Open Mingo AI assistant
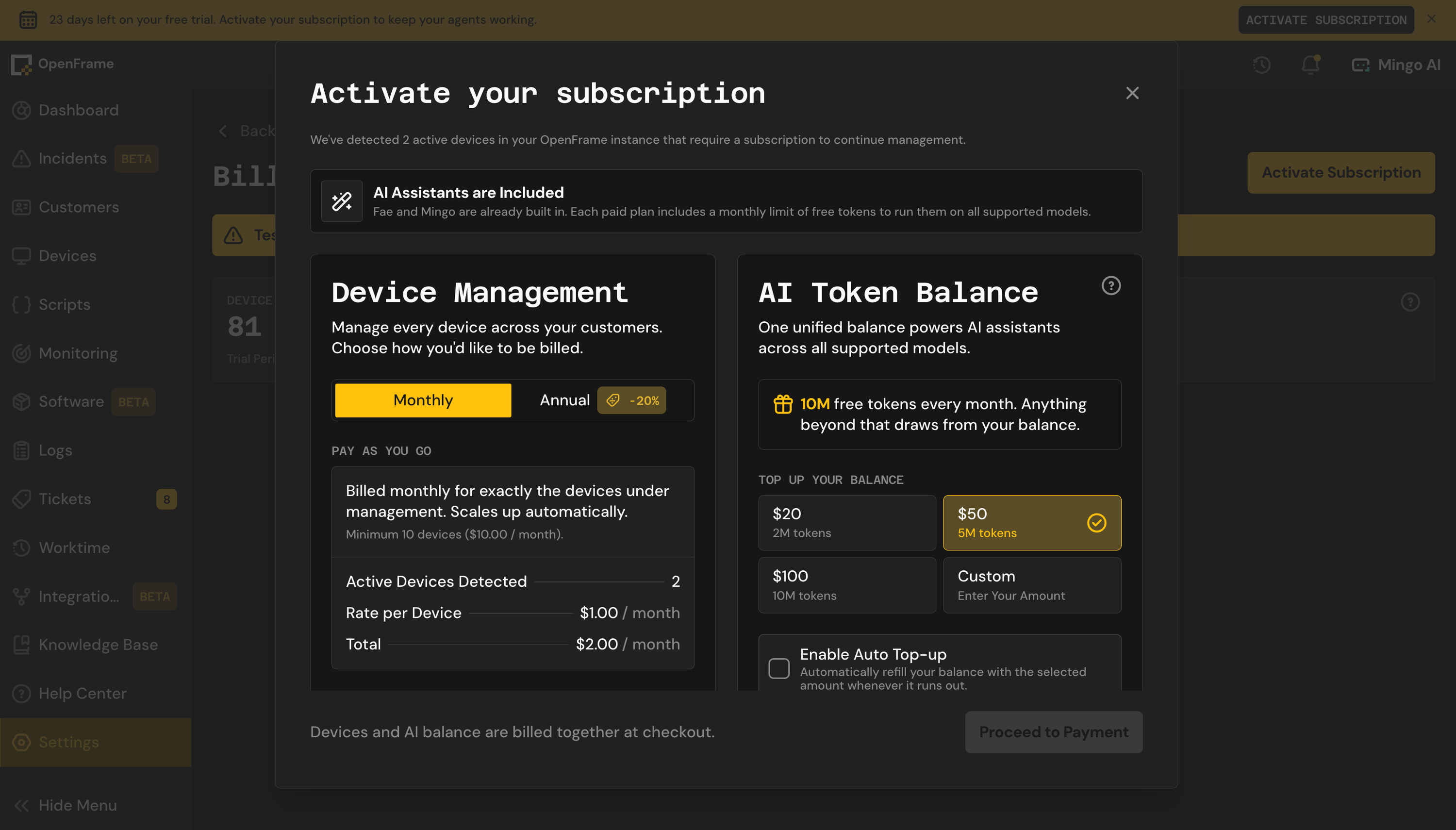Screen dimensions: 1456x830 pyautogui.click(x=1396, y=65)
